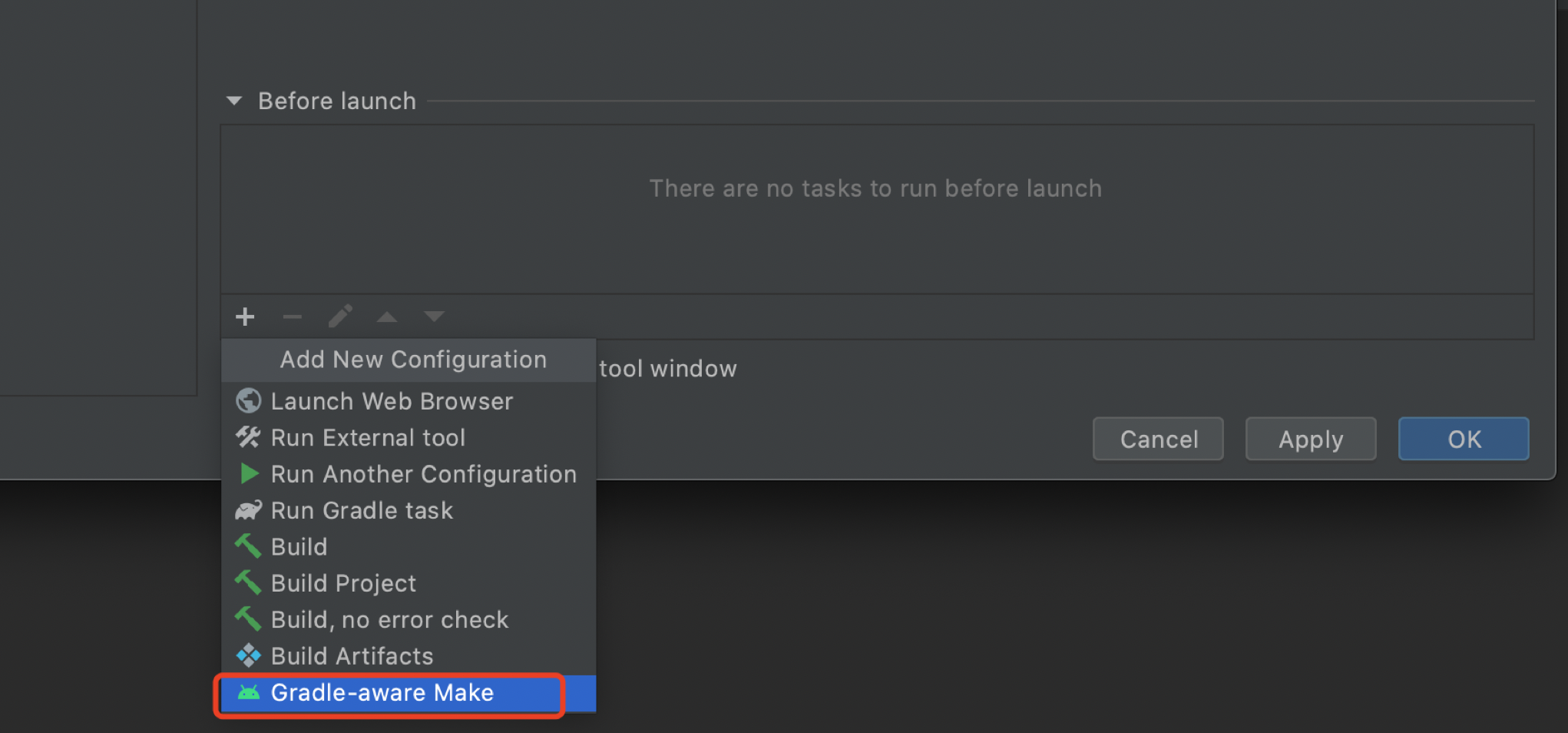Image resolution: width=1568 pixels, height=733 pixels.
Task: Click the move-up arrow icon
Action: click(386, 317)
